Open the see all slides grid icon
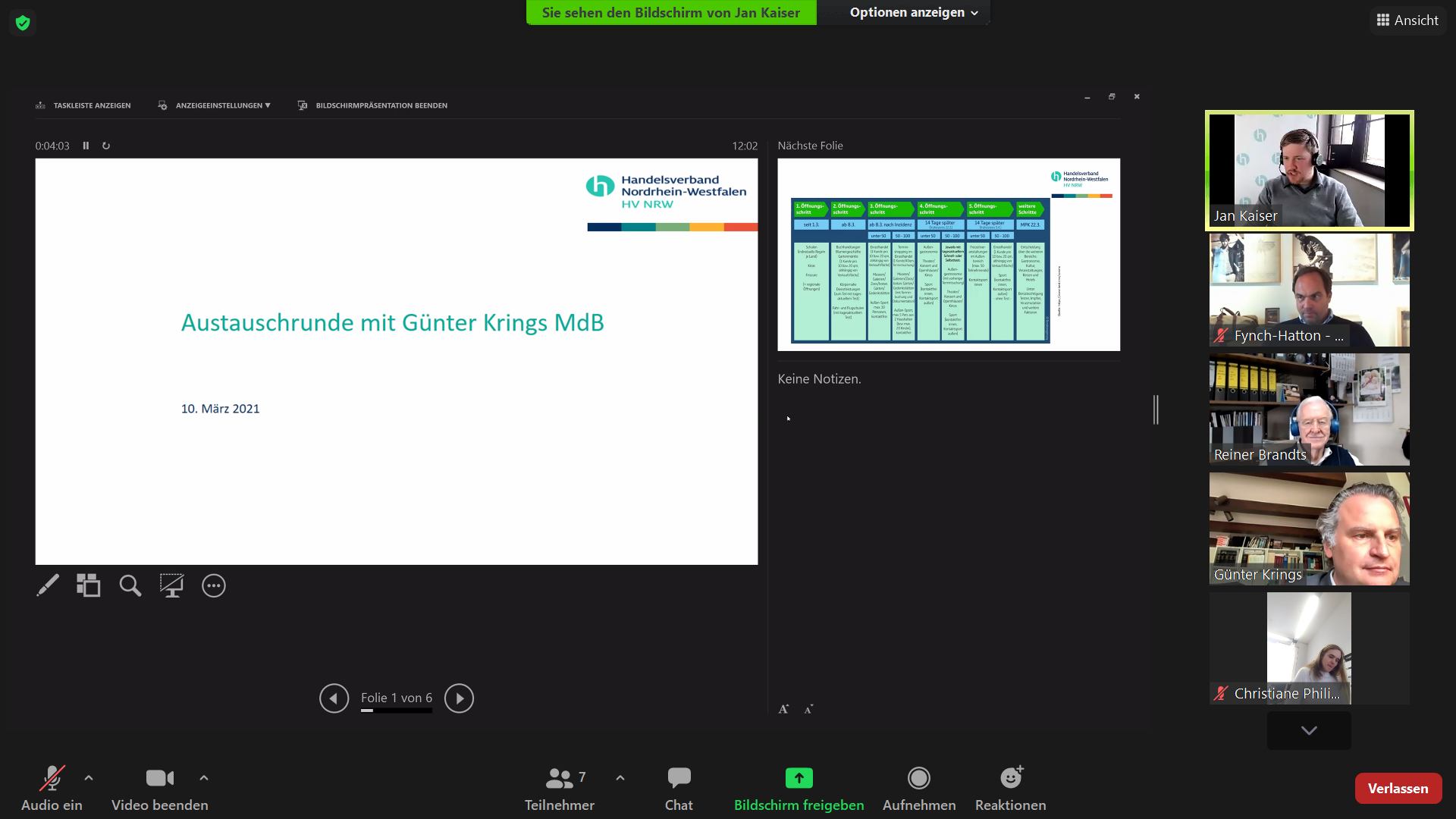The height and width of the screenshot is (819, 1456). tap(88, 585)
